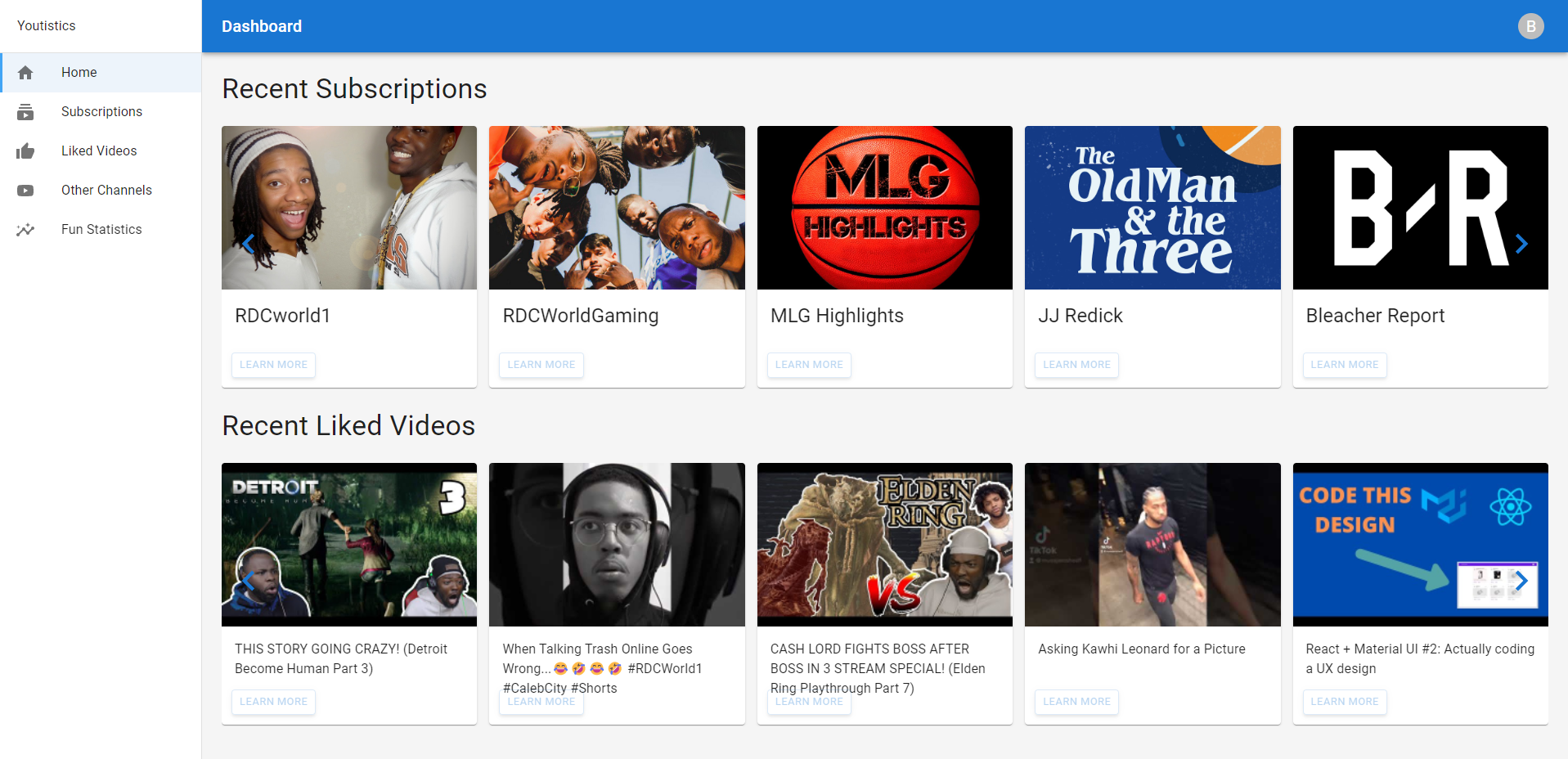Click Learn More for Asking Kawhi Leonard video

coord(1076,702)
